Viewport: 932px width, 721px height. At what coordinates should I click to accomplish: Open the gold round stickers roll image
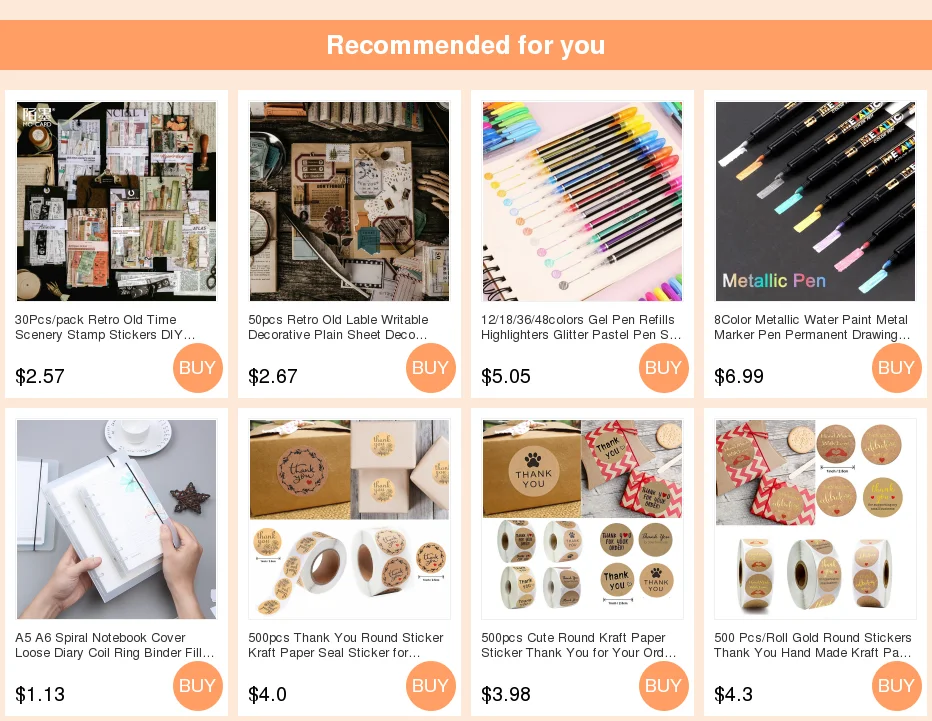(816, 520)
